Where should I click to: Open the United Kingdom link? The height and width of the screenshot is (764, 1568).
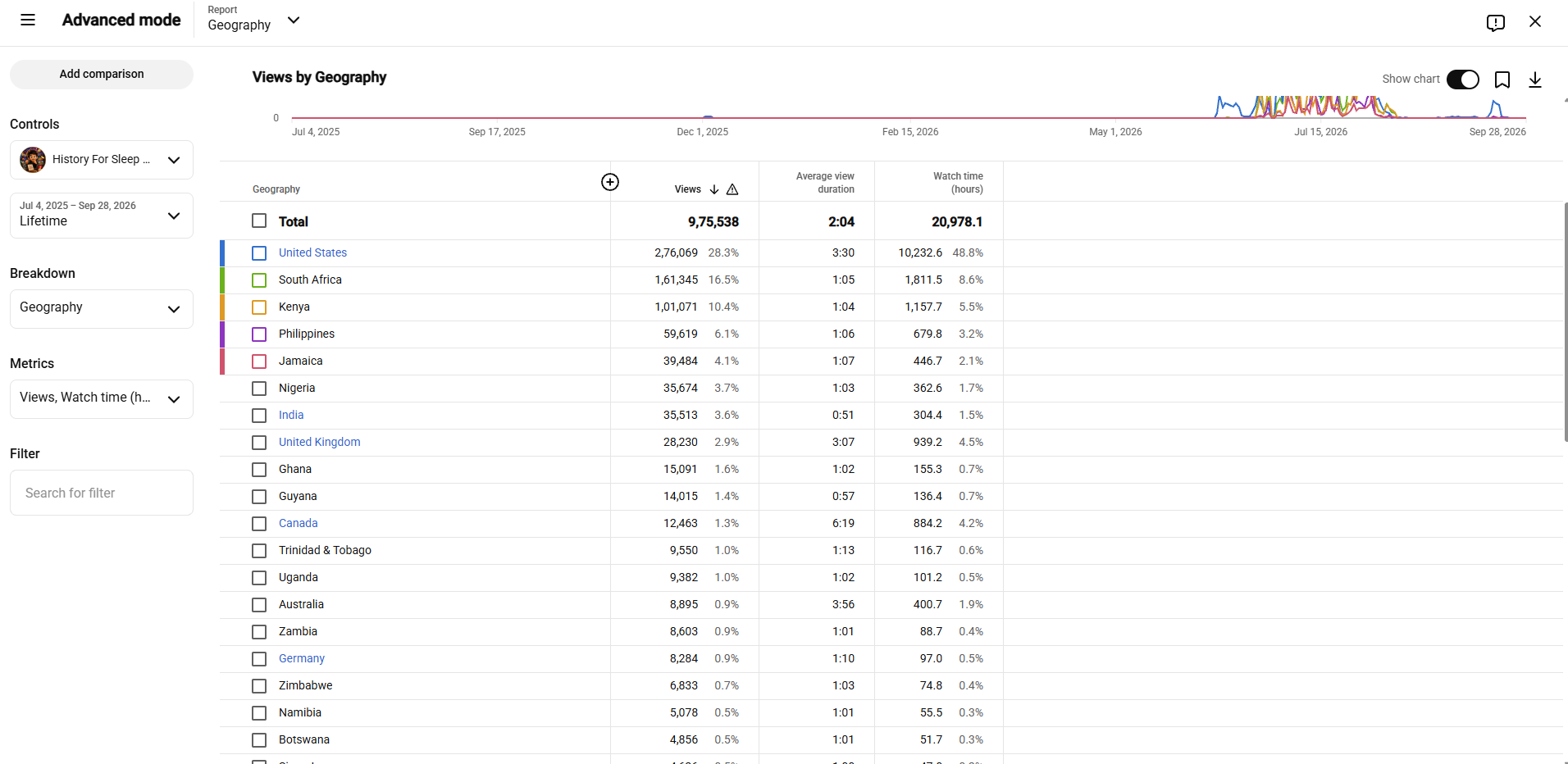319,442
